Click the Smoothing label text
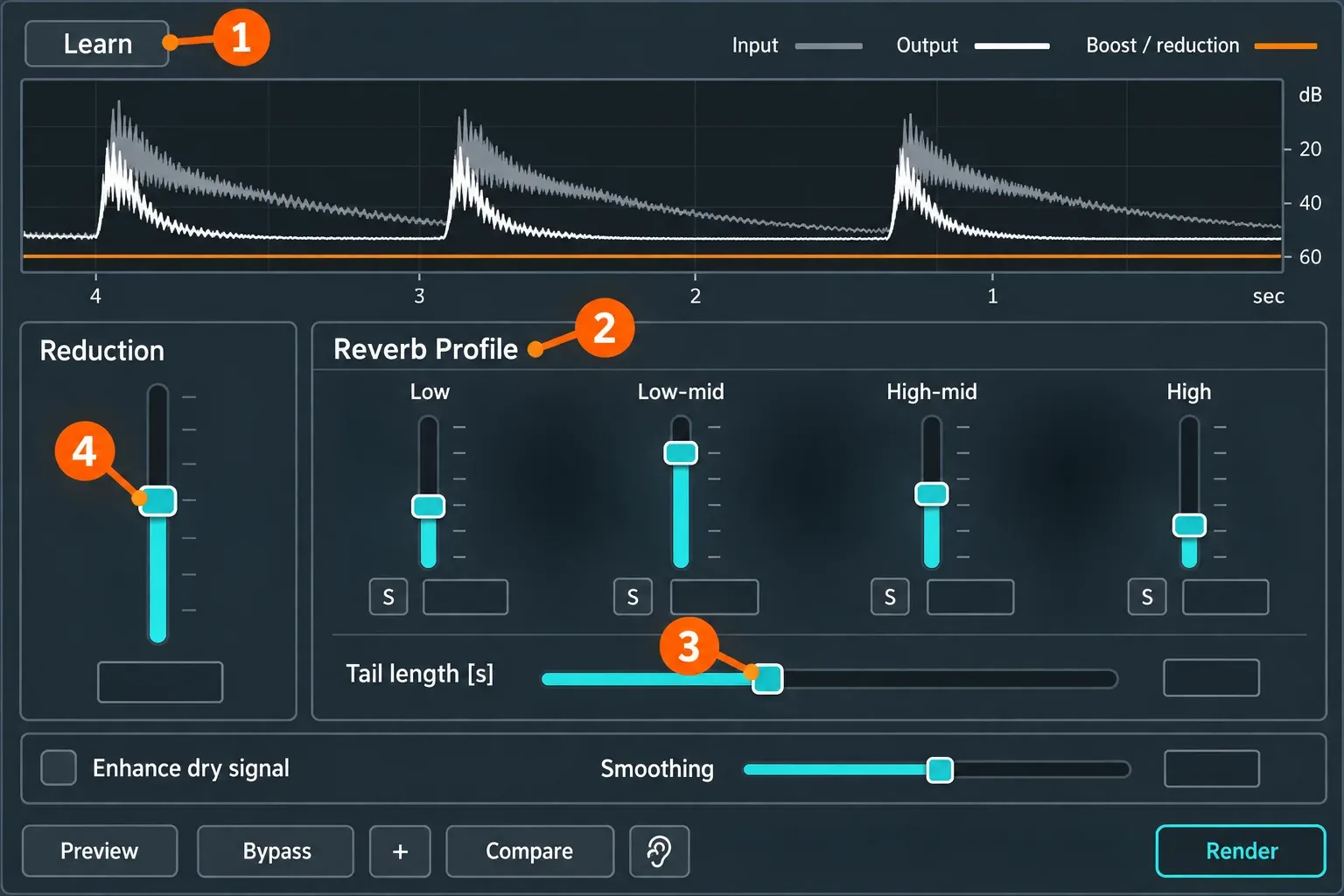 (657, 769)
